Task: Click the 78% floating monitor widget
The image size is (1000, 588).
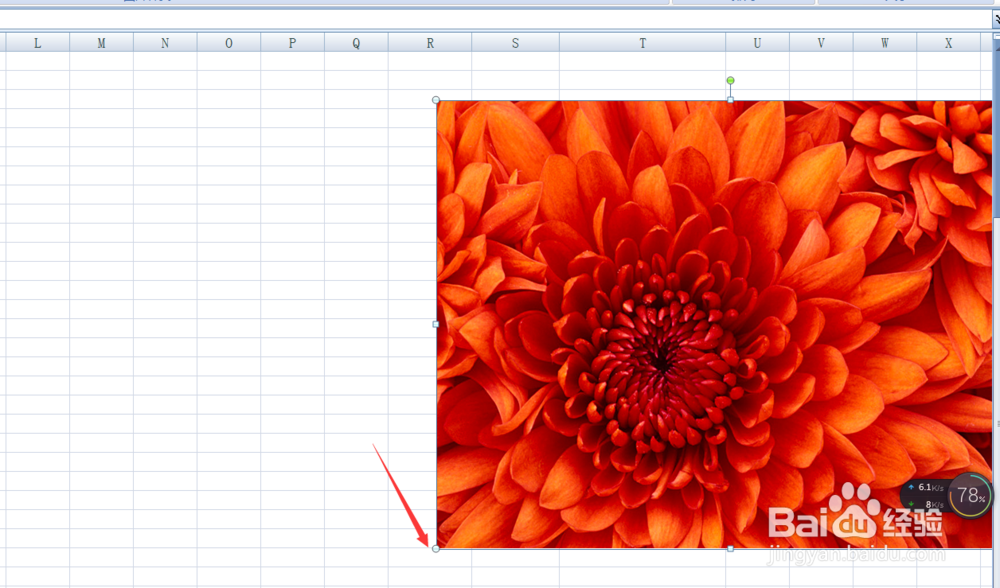Action: 971,495
